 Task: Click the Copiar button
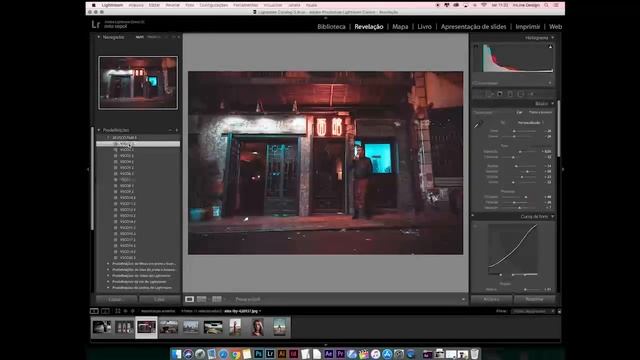pyautogui.click(x=116, y=300)
